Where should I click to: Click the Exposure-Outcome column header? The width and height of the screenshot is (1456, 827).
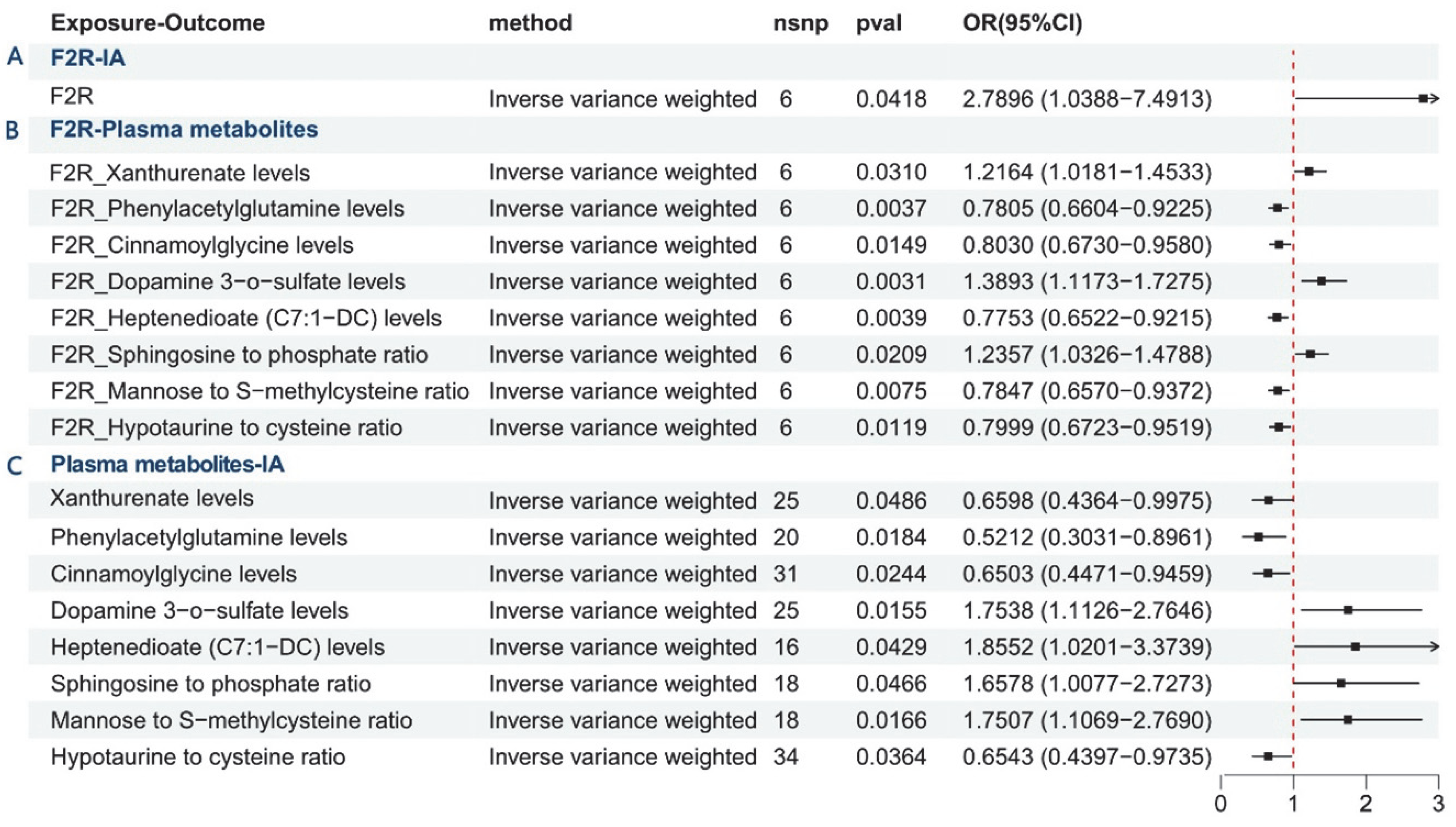158,23
